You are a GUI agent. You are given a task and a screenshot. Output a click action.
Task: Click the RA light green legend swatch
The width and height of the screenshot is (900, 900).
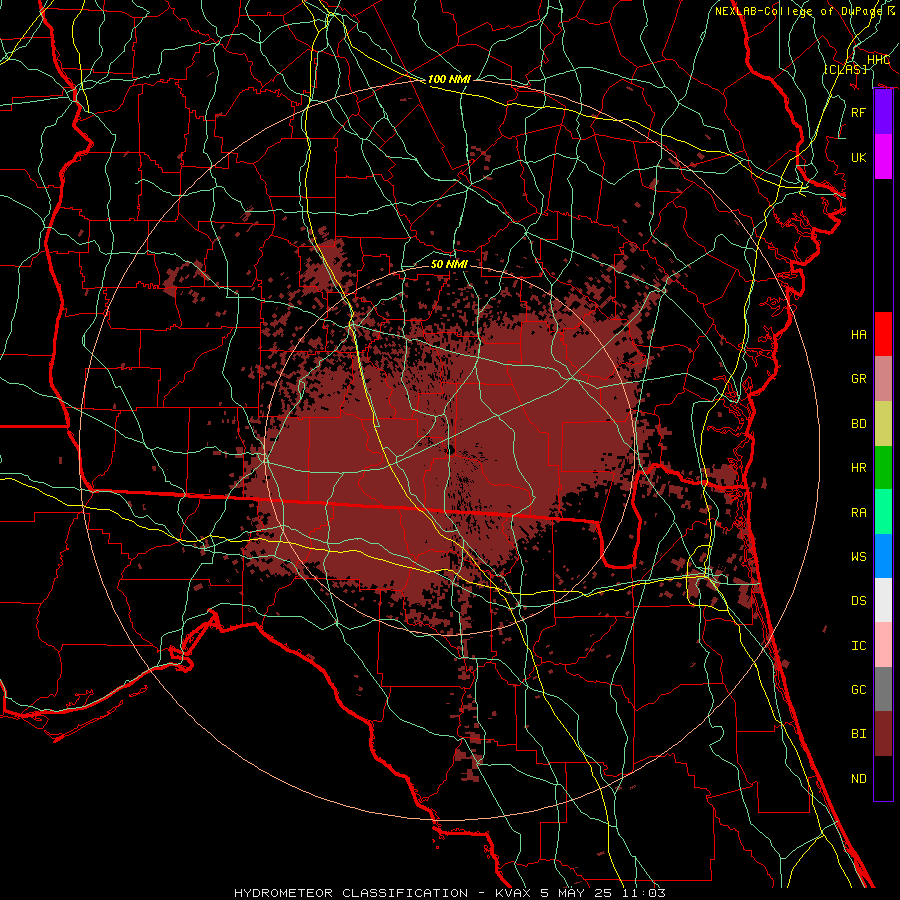point(883,512)
